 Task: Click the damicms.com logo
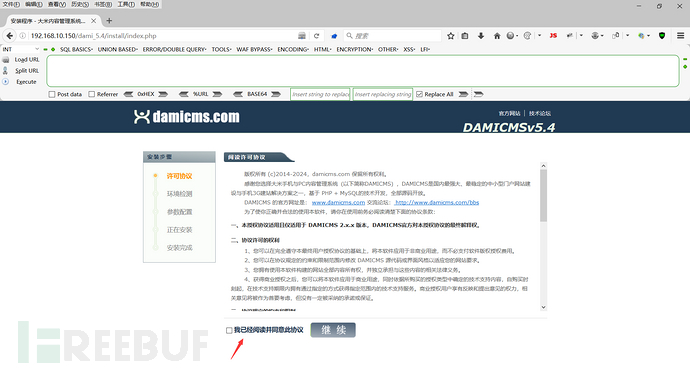coord(187,117)
